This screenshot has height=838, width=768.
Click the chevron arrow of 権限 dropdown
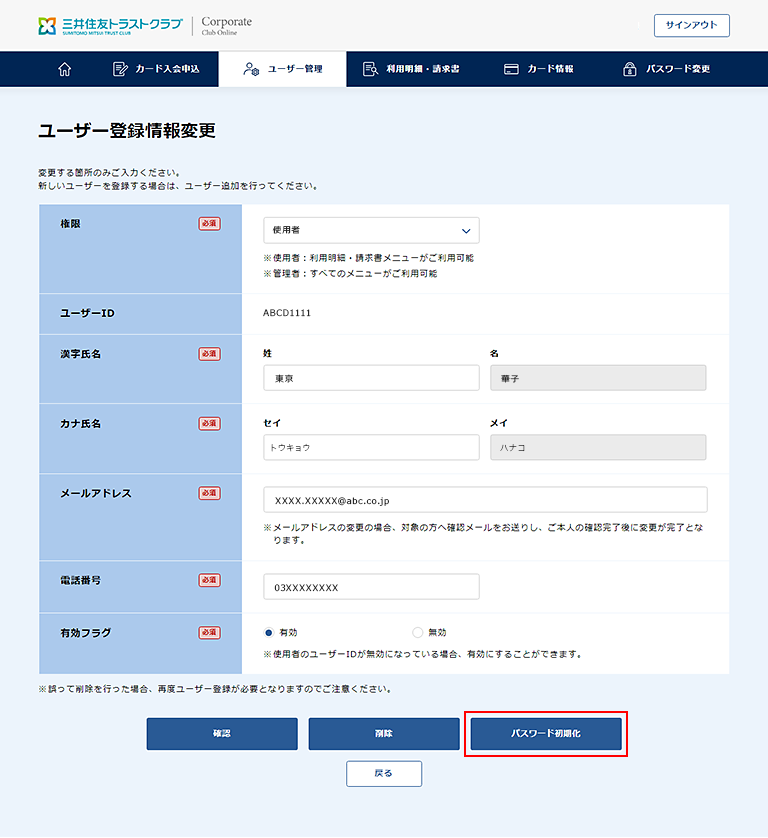[x=466, y=231]
